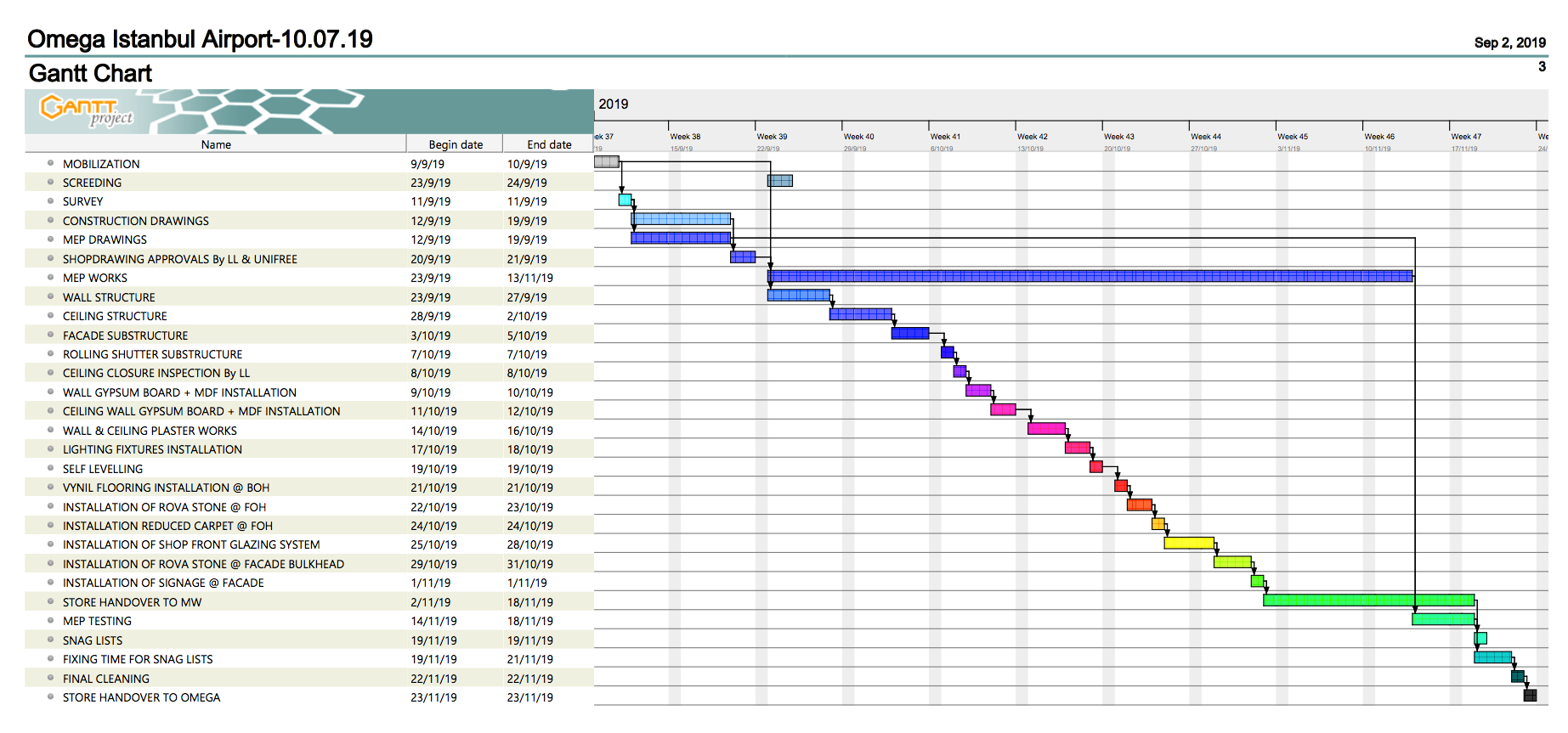The height and width of the screenshot is (733, 1568).
Task: Select the SNAG LISTS task row
Action: click(x=309, y=640)
